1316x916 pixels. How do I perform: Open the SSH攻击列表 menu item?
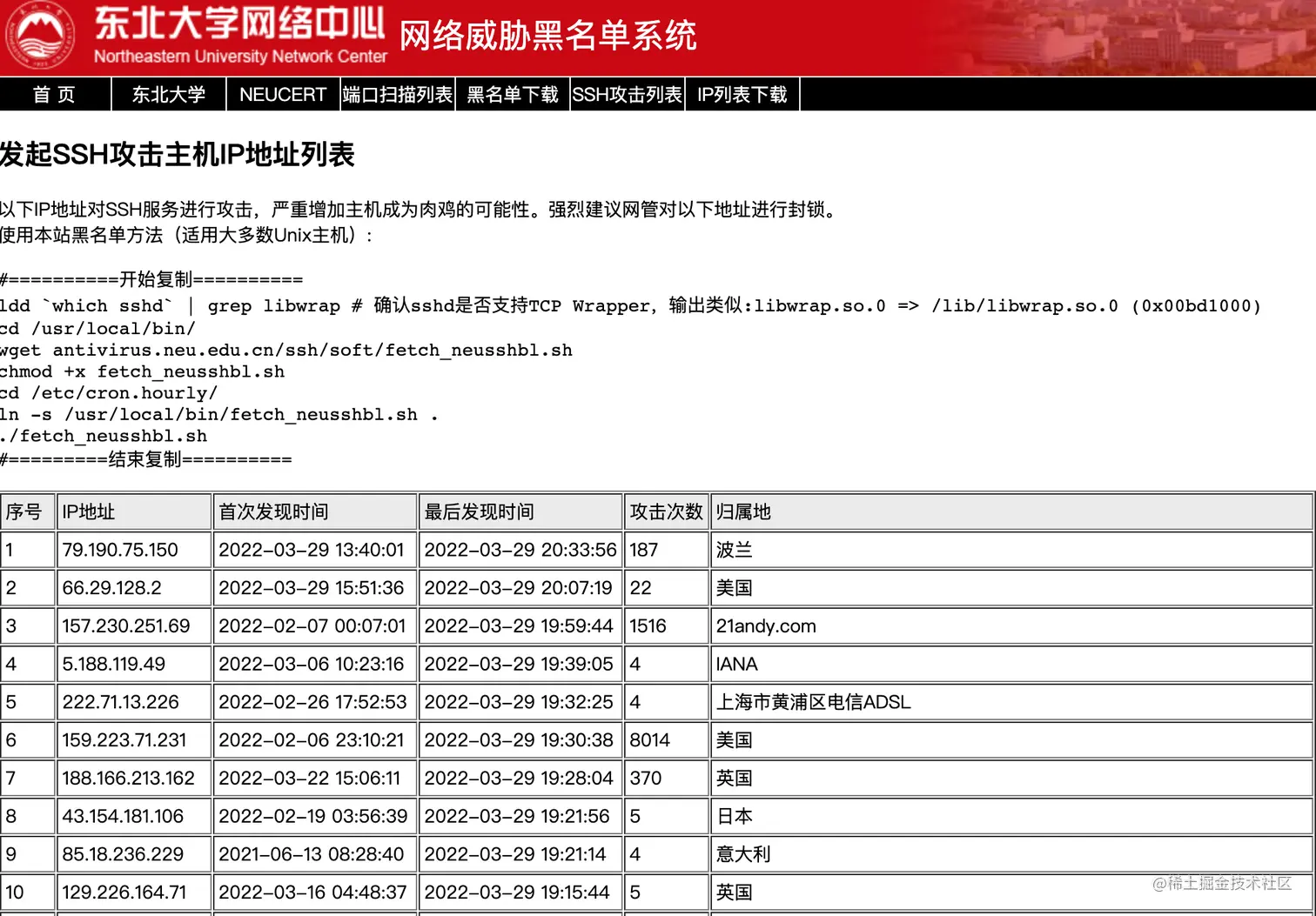coord(627,94)
